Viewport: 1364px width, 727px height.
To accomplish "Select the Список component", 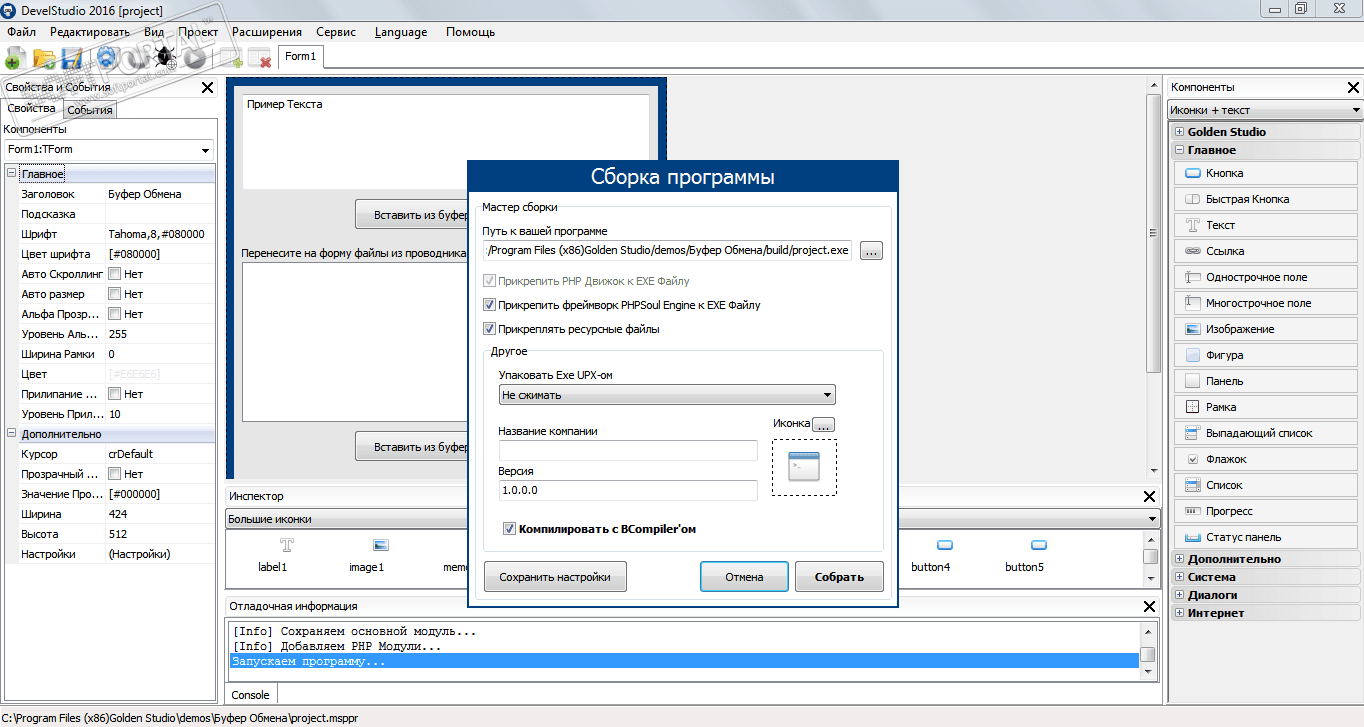I will point(1266,485).
